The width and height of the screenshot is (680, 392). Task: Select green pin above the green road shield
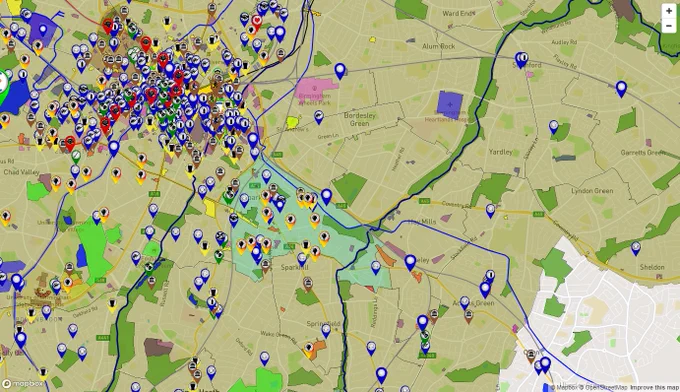425,337
